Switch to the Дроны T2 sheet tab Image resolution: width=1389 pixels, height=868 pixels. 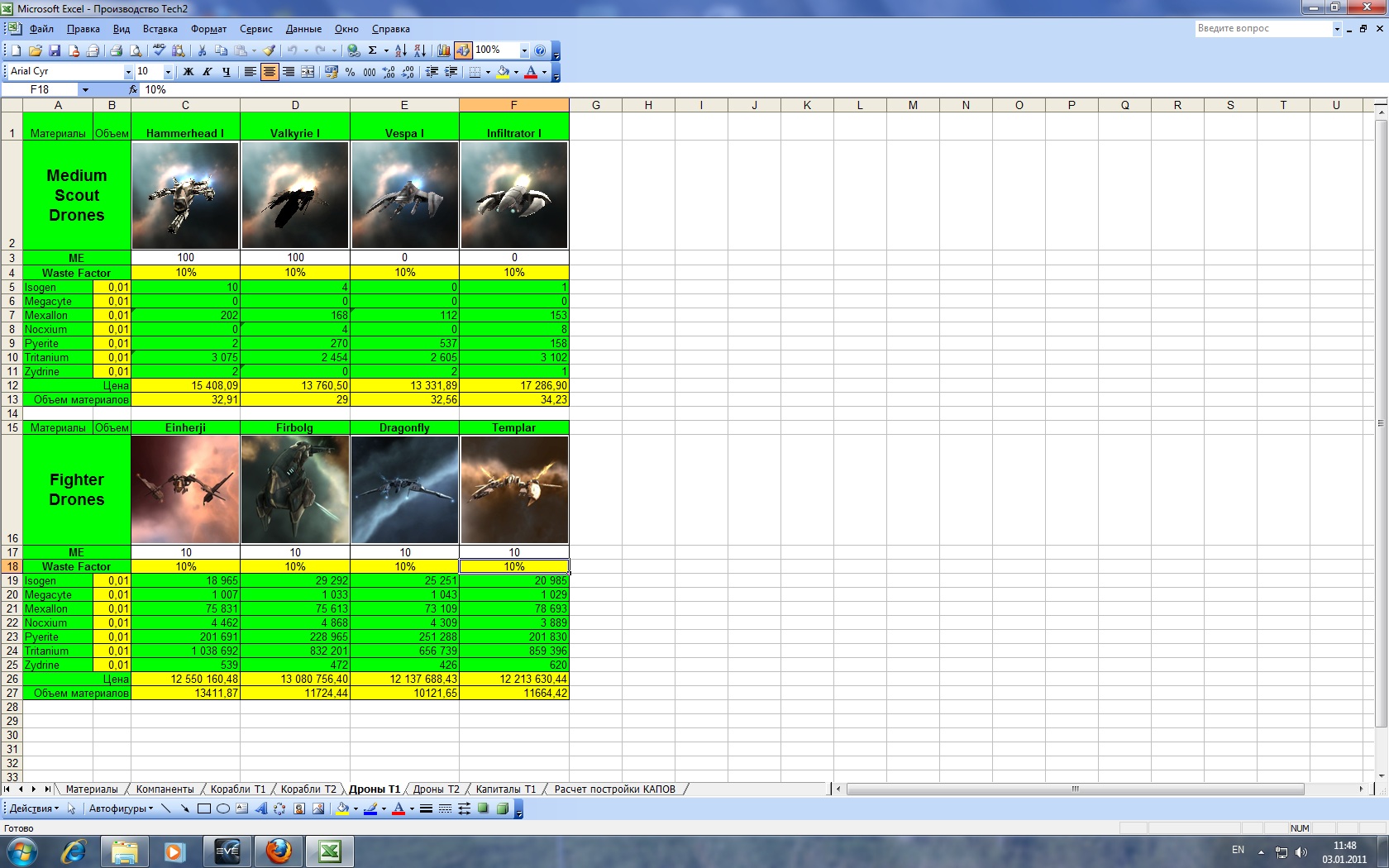pyautogui.click(x=437, y=789)
